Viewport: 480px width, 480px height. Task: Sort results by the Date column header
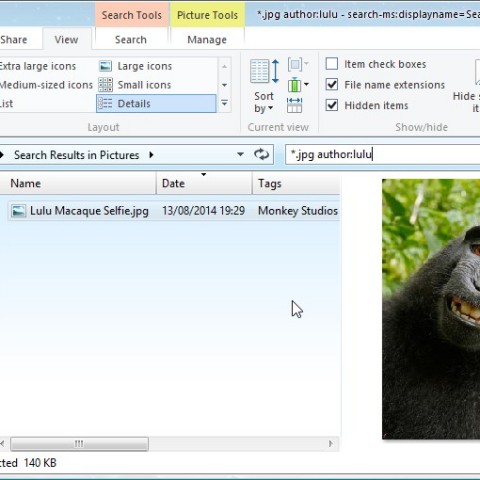click(x=204, y=183)
